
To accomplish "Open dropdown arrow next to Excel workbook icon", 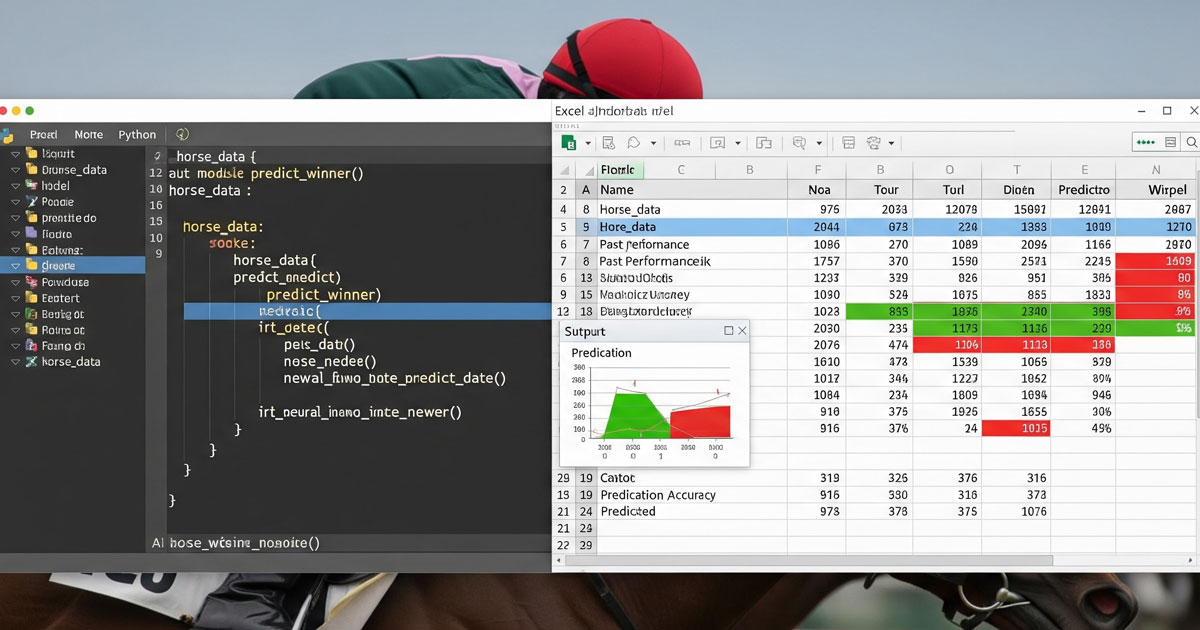I will coord(588,143).
